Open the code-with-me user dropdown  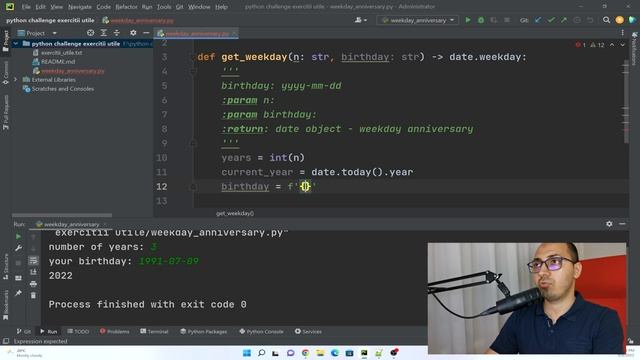(x=361, y=20)
